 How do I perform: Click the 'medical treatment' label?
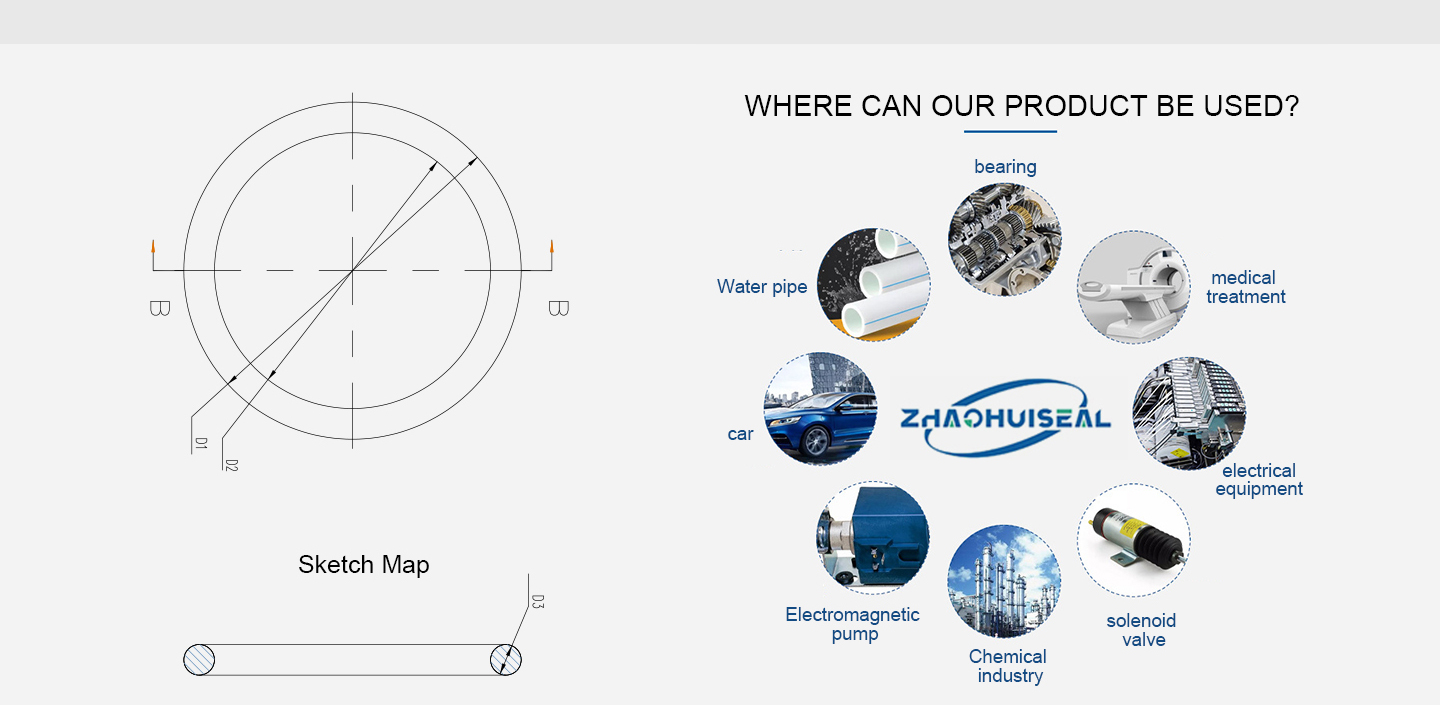(x=1245, y=287)
